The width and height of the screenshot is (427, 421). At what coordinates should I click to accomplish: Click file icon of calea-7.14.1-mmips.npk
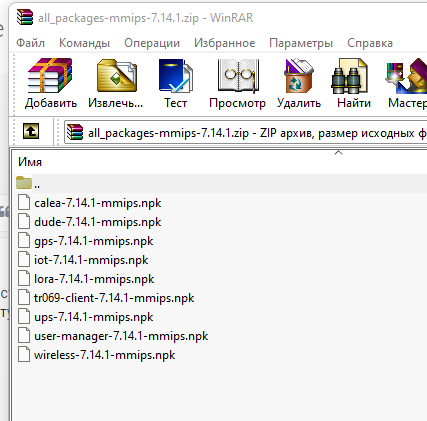[24, 202]
